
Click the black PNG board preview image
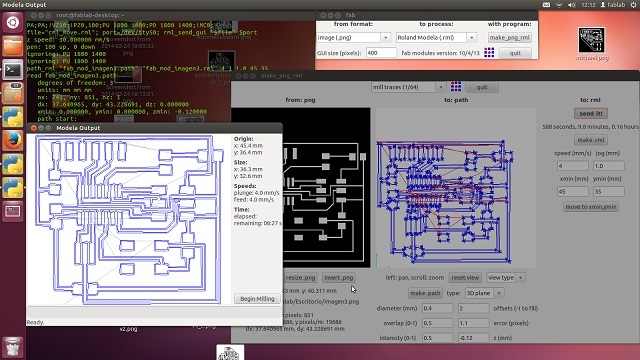327,187
